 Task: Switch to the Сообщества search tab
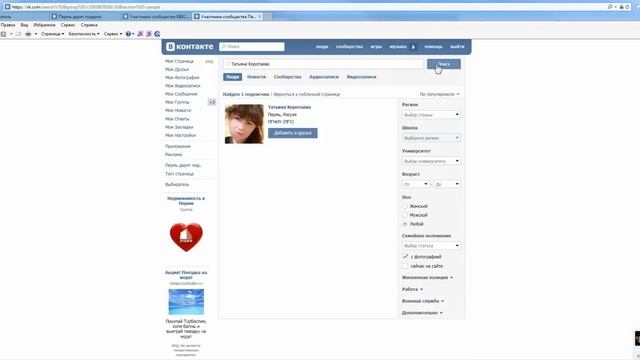coord(288,77)
